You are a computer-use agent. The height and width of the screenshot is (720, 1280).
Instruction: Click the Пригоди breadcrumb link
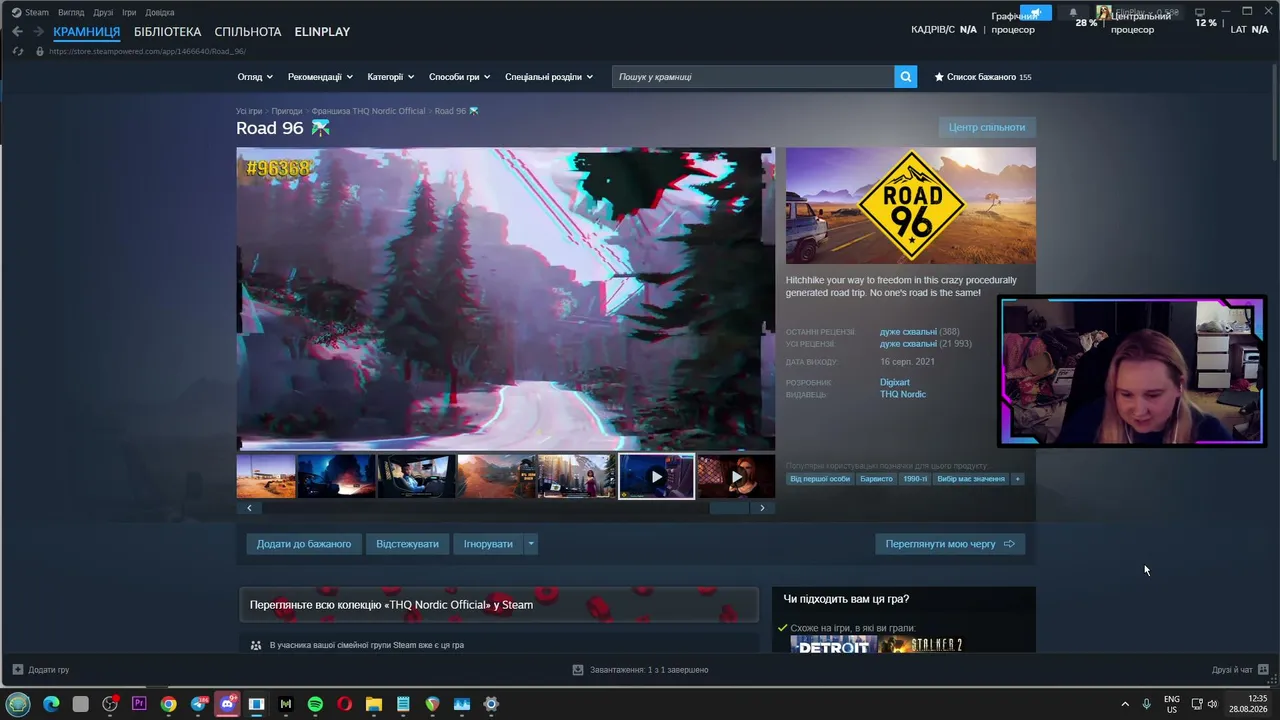(286, 111)
